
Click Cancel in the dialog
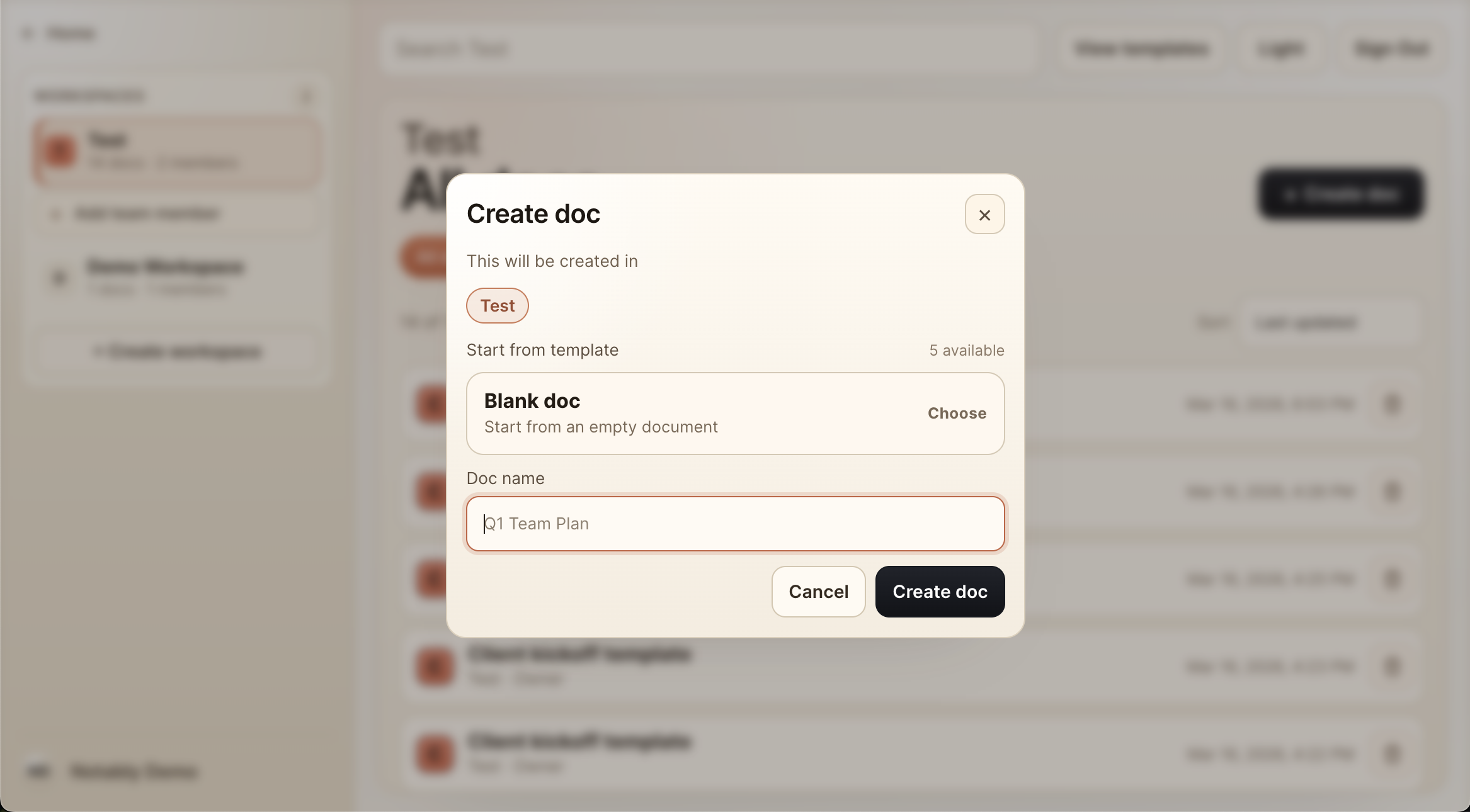(818, 591)
